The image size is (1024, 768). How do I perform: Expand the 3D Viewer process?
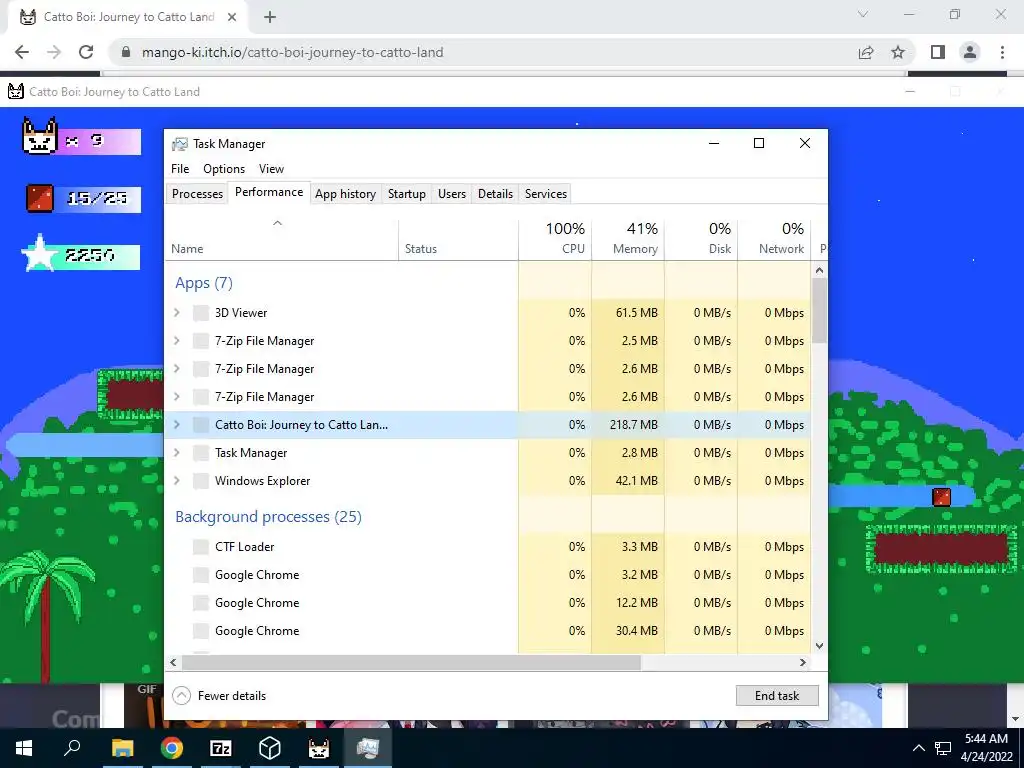(176, 313)
